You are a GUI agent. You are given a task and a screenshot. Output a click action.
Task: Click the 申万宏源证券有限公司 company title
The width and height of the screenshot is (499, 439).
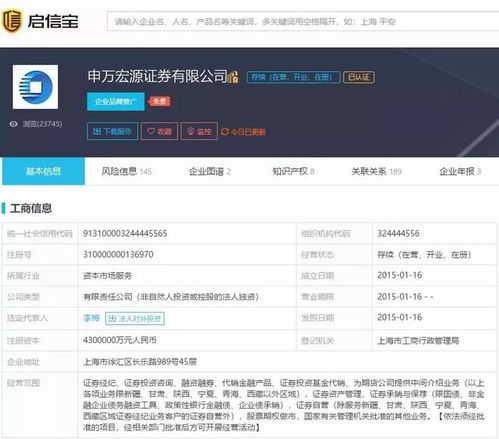(157, 76)
